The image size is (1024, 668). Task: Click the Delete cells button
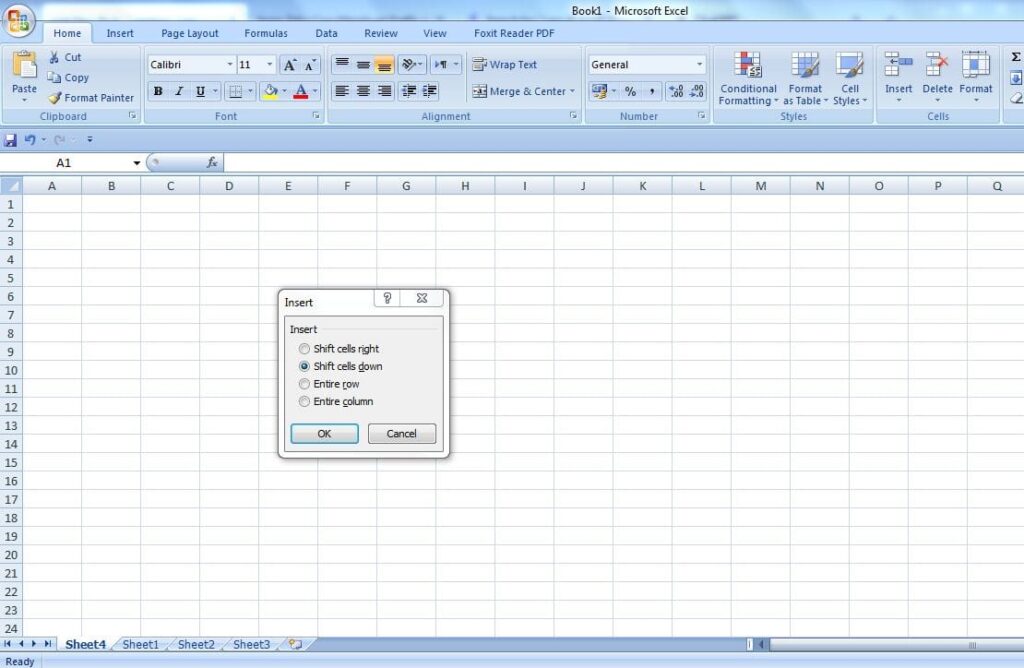[937, 77]
